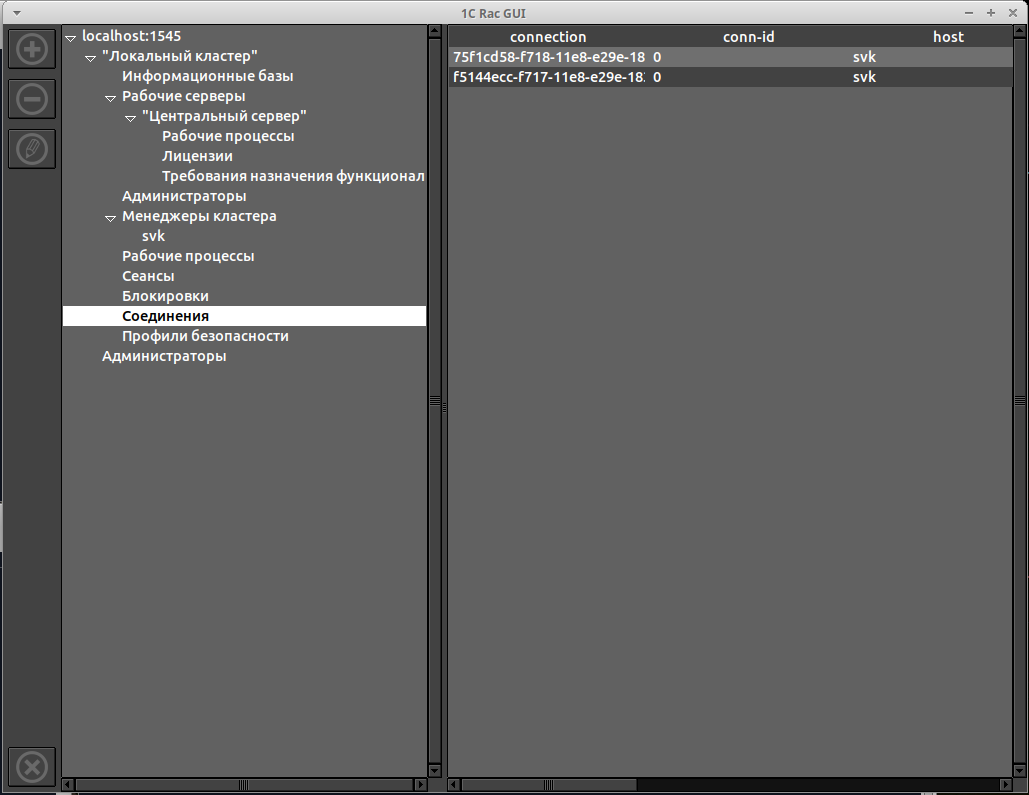Click the add (plus) toolbar icon
The width and height of the screenshot is (1029, 795).
(x=32, y=49)
